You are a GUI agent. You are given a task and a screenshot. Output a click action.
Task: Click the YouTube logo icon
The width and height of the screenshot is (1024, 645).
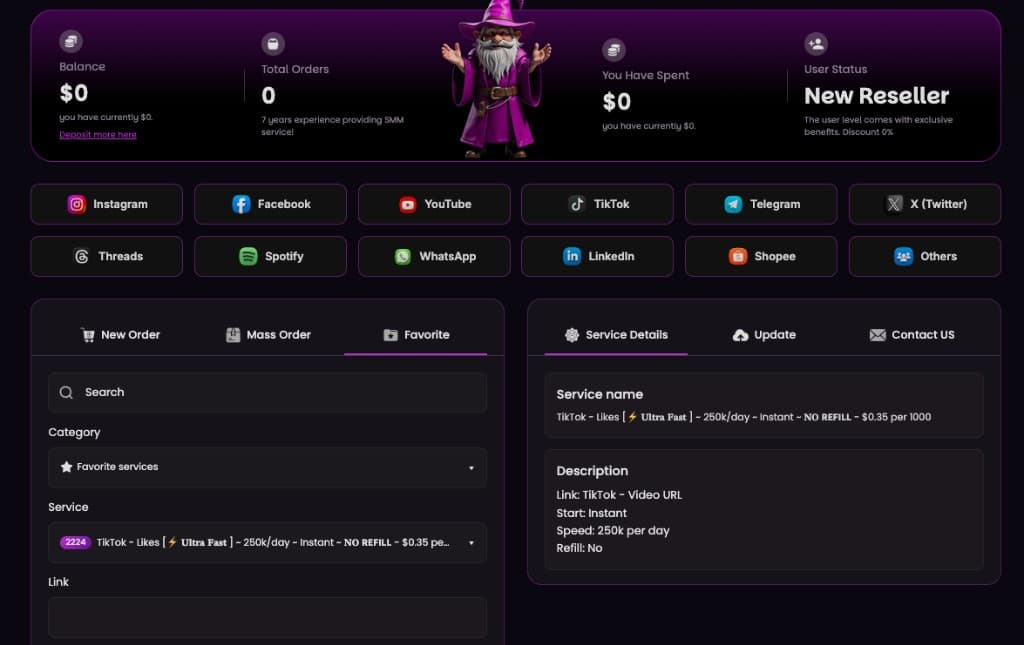pyautogui.click(x=408, y=204)
